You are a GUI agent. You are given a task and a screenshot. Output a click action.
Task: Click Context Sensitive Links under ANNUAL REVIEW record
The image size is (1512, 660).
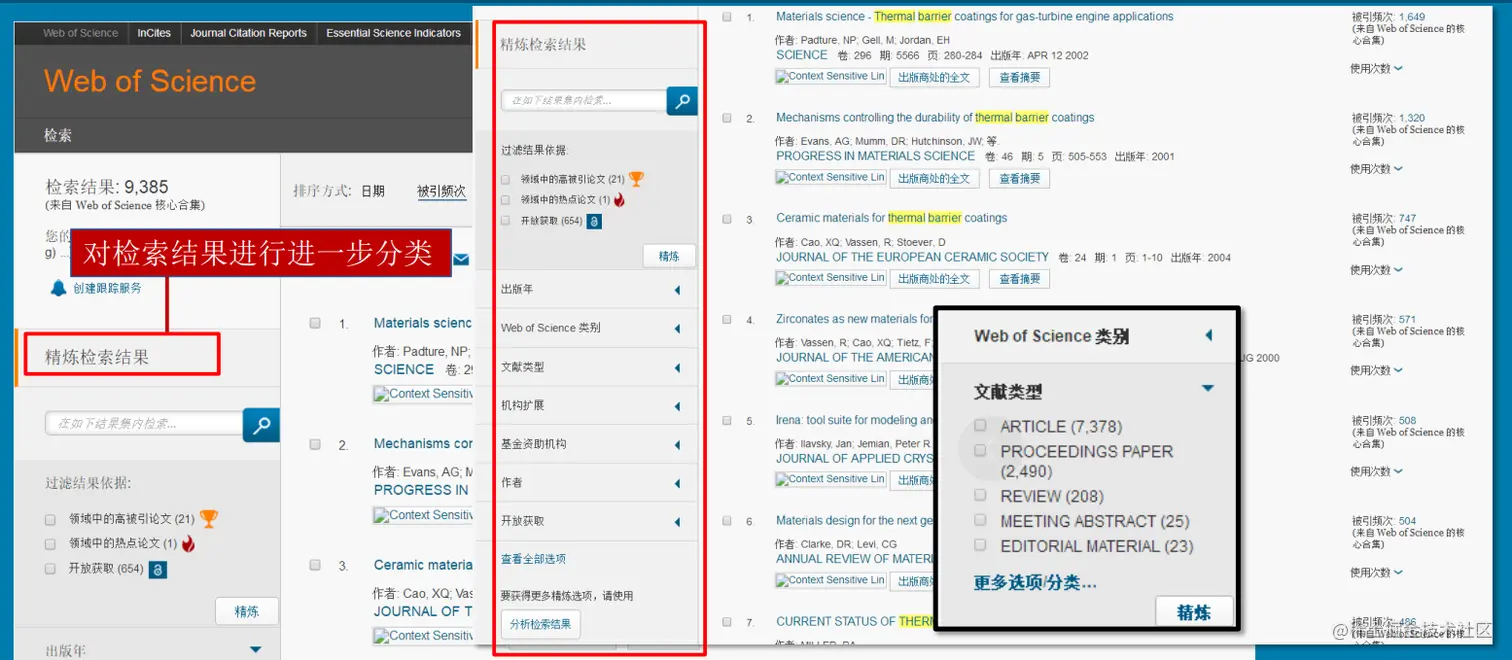coord(830,580)
